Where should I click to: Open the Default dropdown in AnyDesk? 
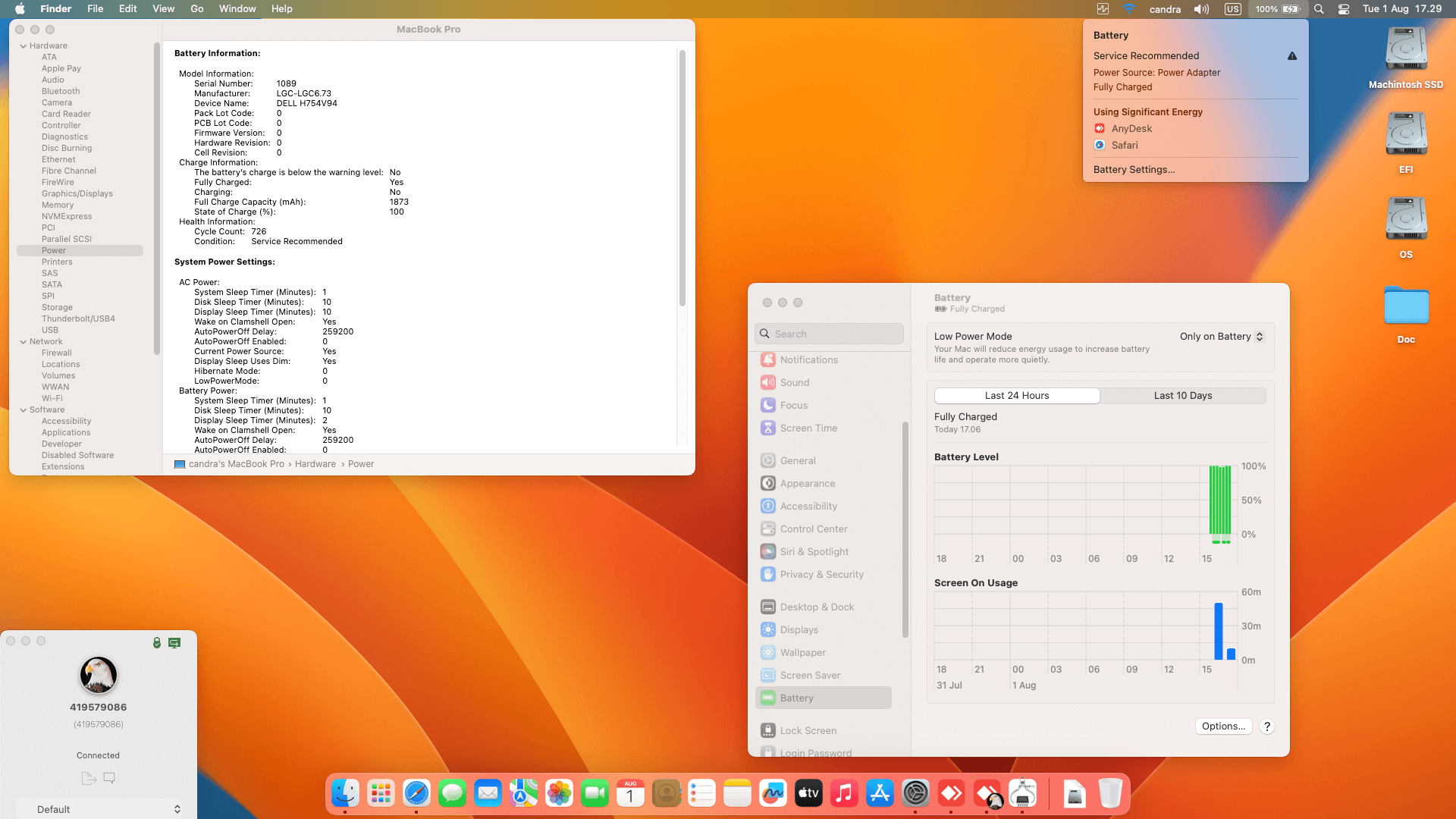point(99,809)
